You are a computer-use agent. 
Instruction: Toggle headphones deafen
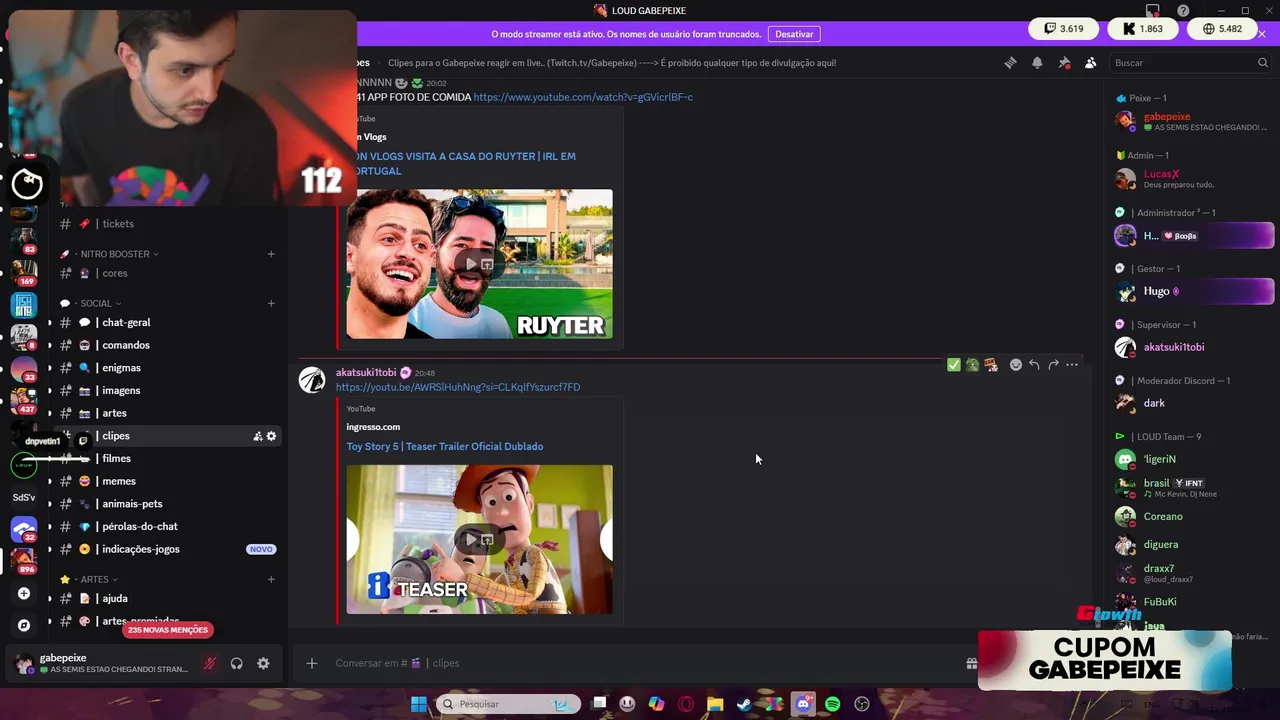click(237, 663)
